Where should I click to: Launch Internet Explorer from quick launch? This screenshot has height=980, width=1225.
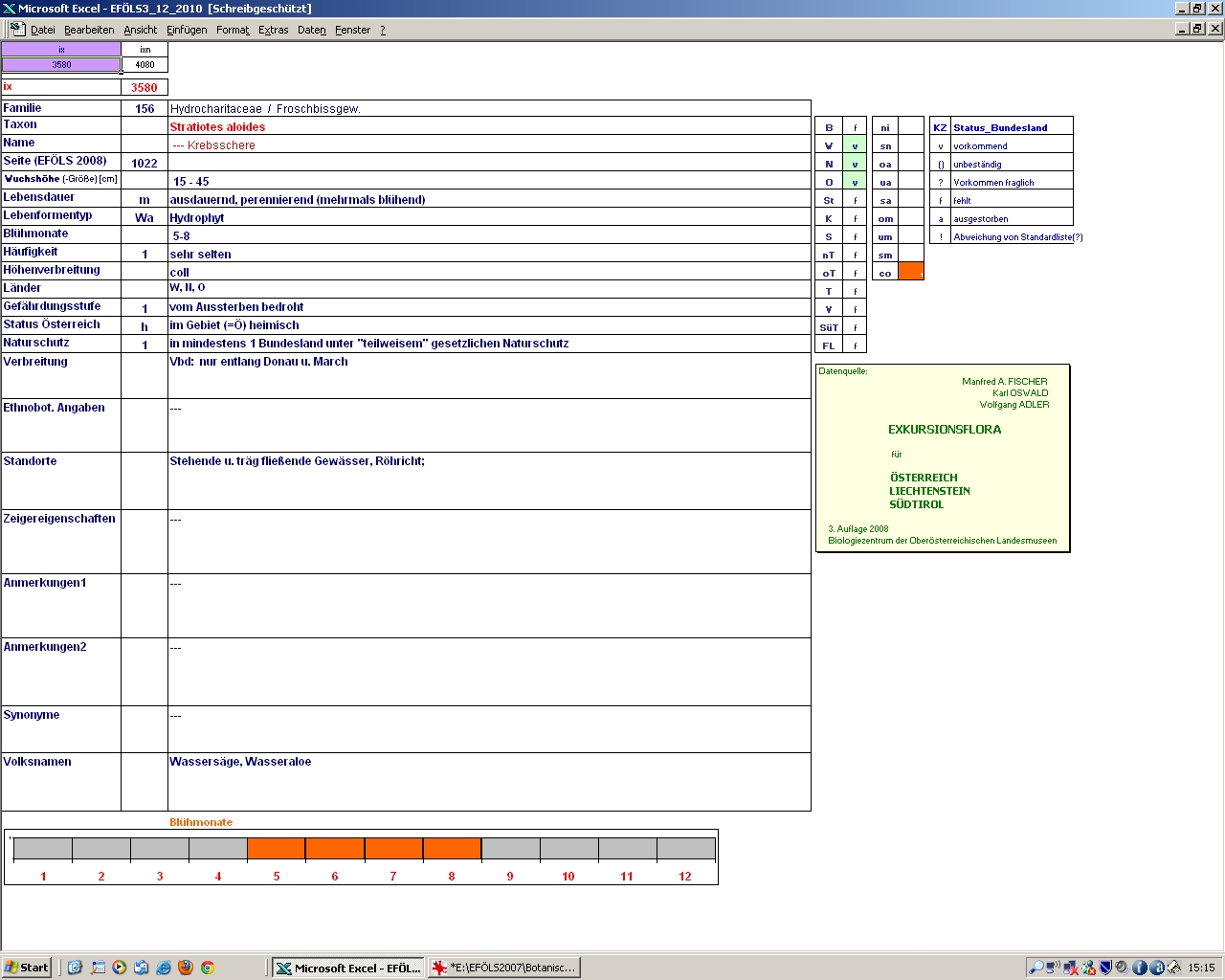pos(164,968)
